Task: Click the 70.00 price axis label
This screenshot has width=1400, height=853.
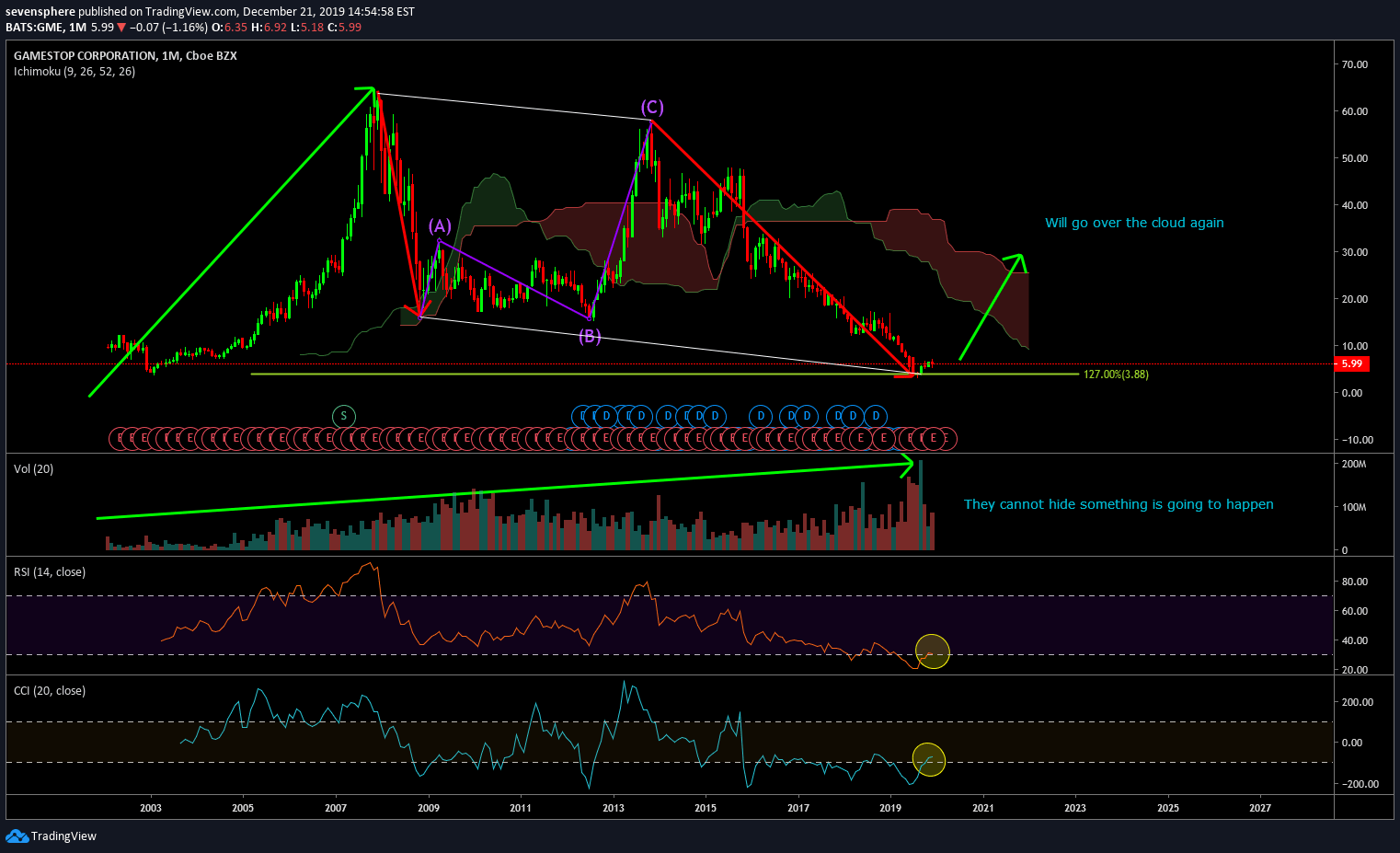Action: pyautogui.click(x=1354, y=64)
